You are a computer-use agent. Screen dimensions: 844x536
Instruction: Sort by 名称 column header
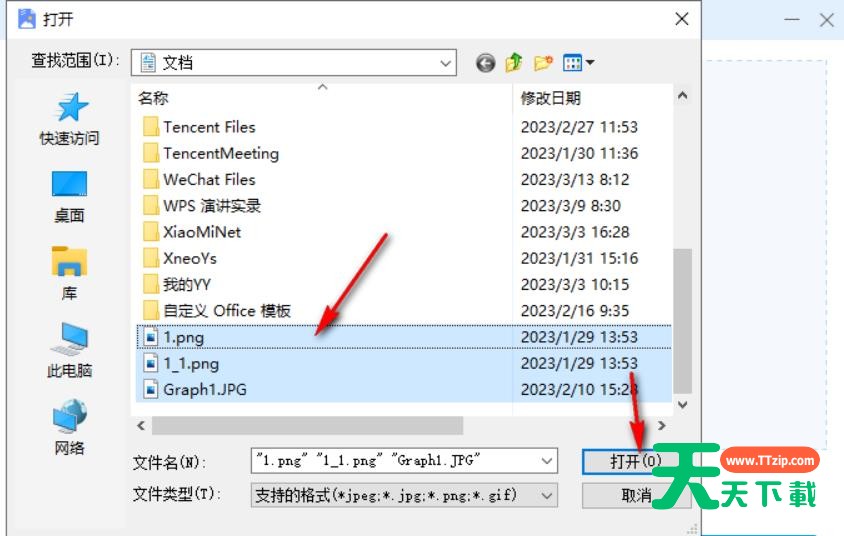pyautogui.click(x=153, y=98)
